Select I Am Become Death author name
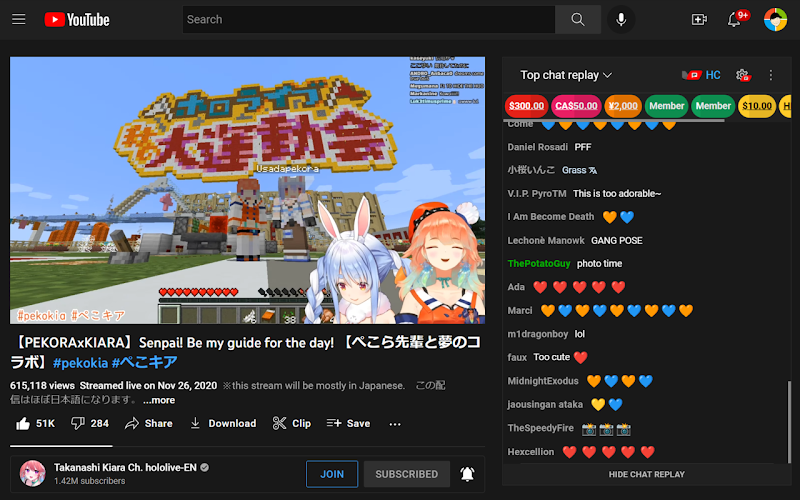The height and width of the screenshot is (500, 800). (551, 216)
